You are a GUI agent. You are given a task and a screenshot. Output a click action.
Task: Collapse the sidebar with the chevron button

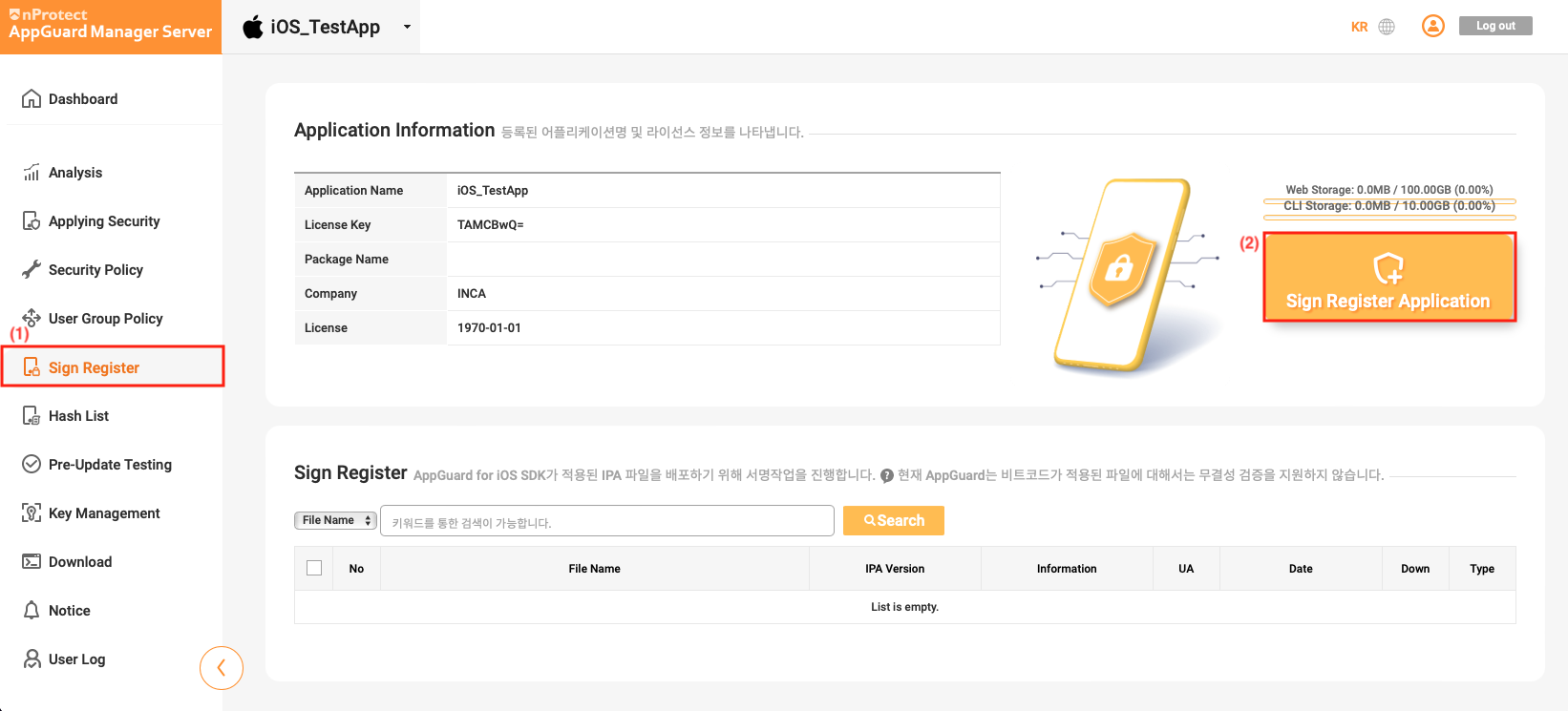coord(222,667)
